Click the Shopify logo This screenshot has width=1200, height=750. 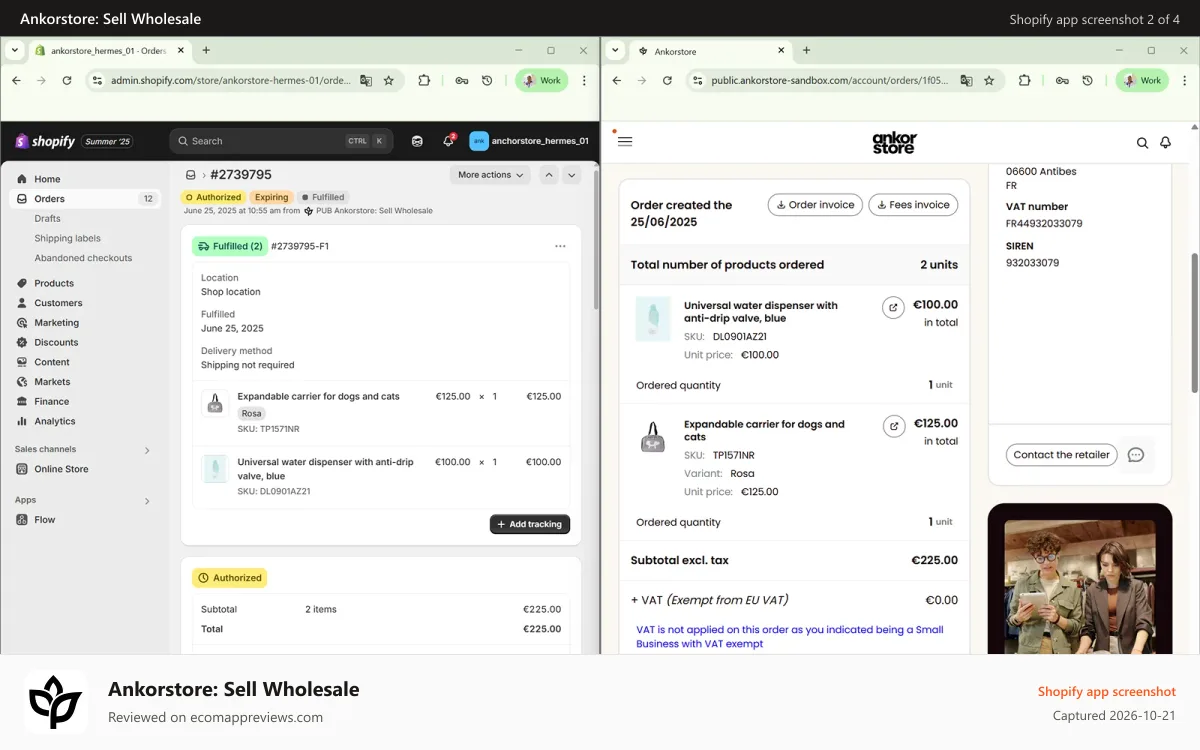click(45, 141)
